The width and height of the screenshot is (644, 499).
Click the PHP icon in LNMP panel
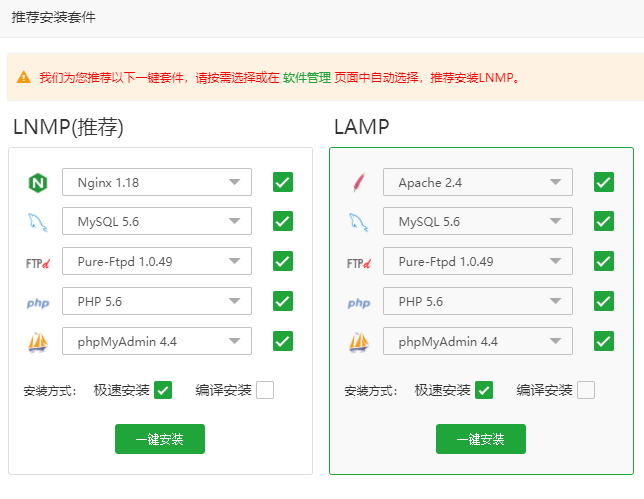point(38,302)
